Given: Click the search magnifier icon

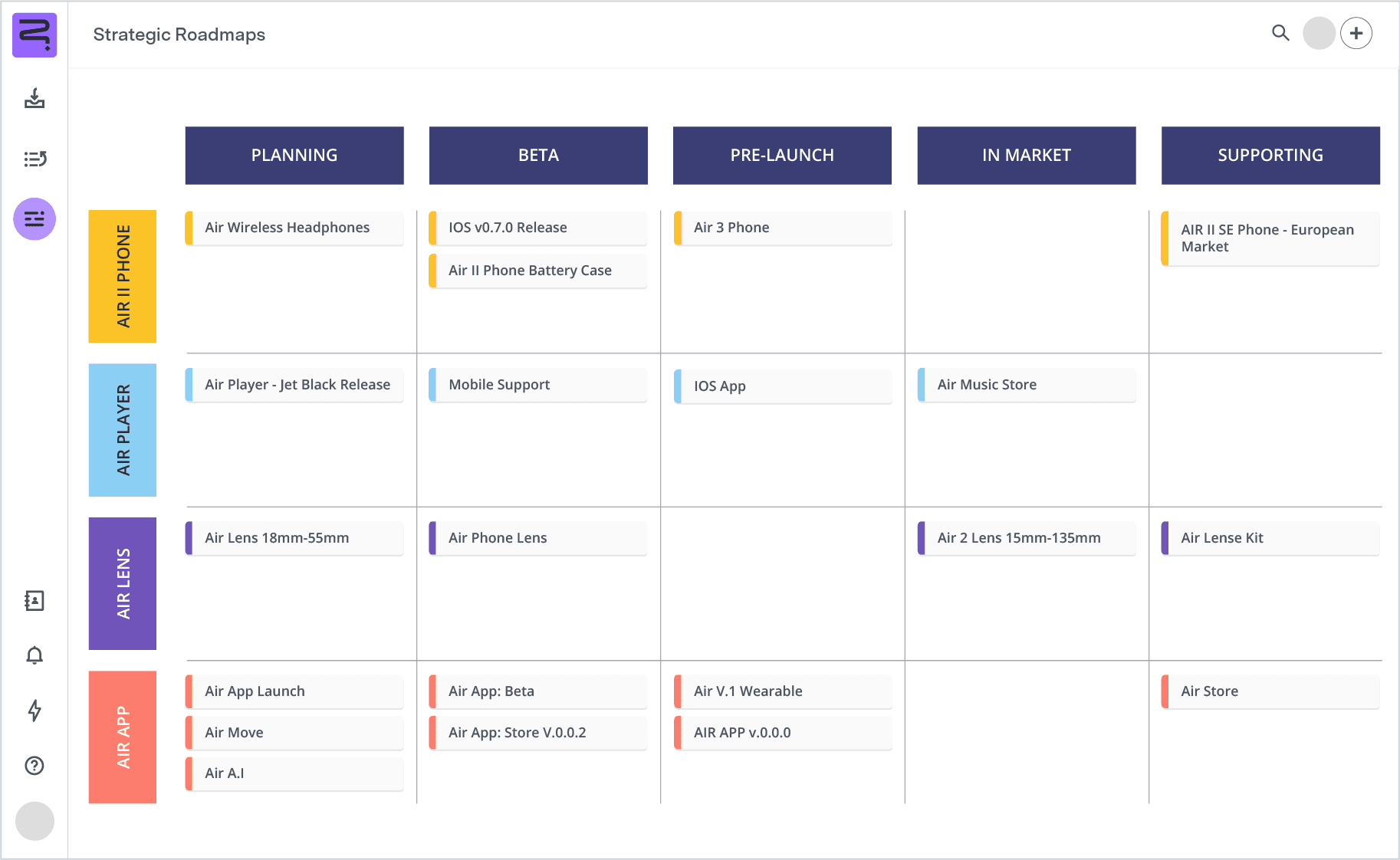Looking at the screenshot, I should (x=1280, y=33).
